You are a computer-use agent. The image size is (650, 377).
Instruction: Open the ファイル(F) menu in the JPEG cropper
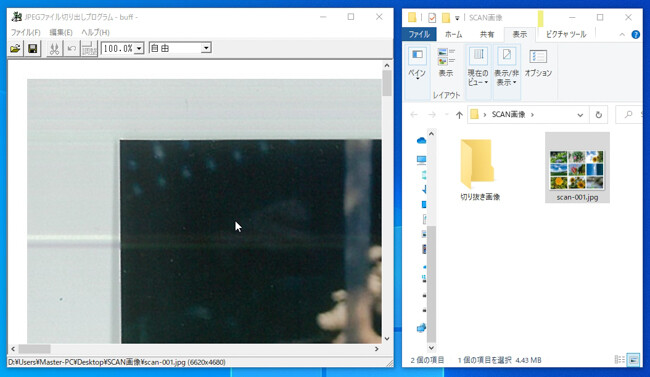(x=25, y=32)
